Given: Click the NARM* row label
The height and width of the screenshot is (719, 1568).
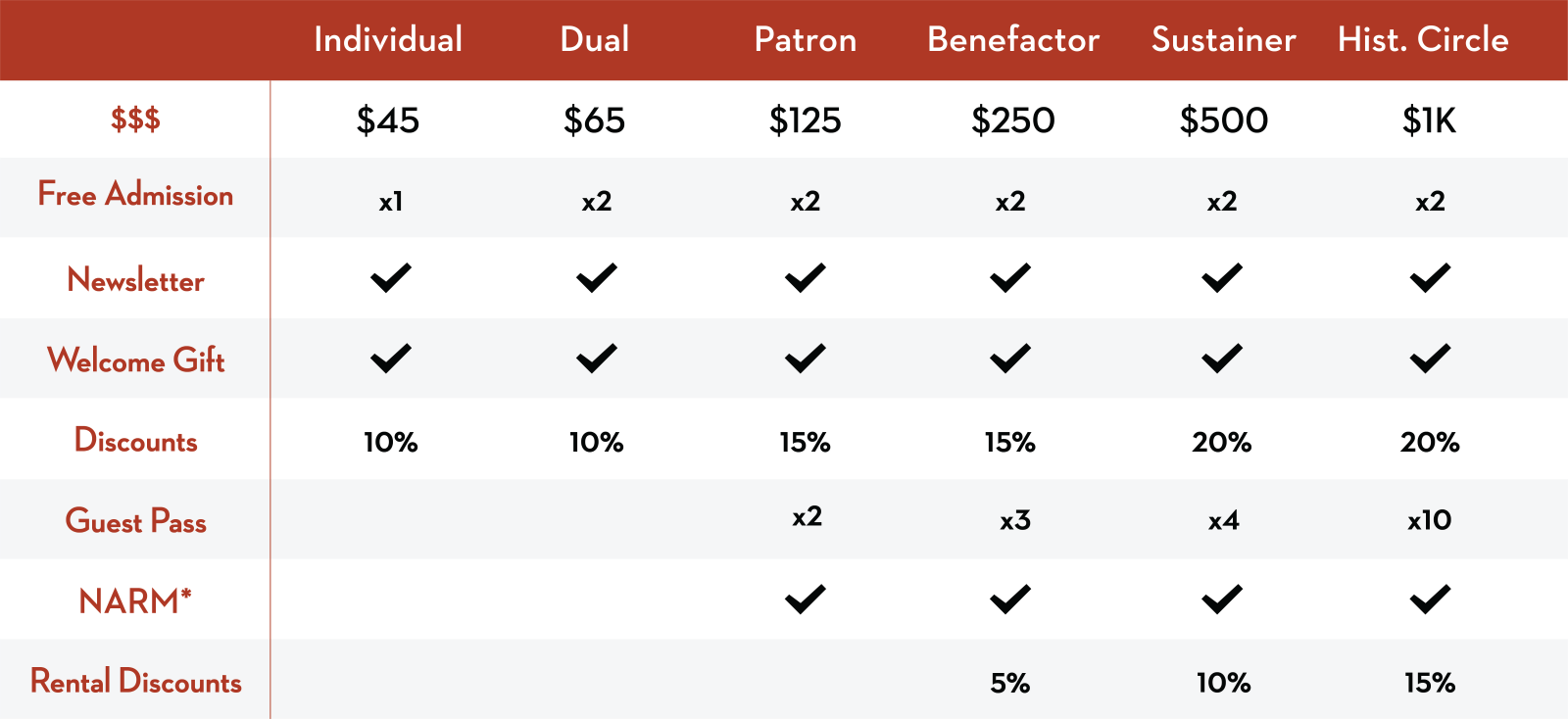Looking at the screenshot, I should click(135, 600).
